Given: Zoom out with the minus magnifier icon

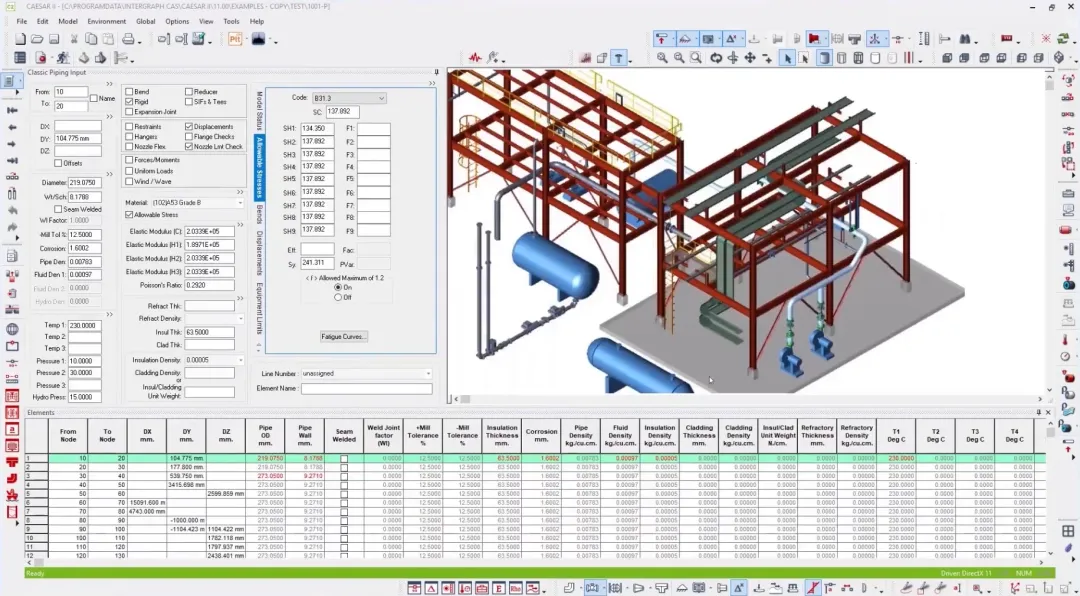Looking at the screenshot, I should tap(679, 58).
